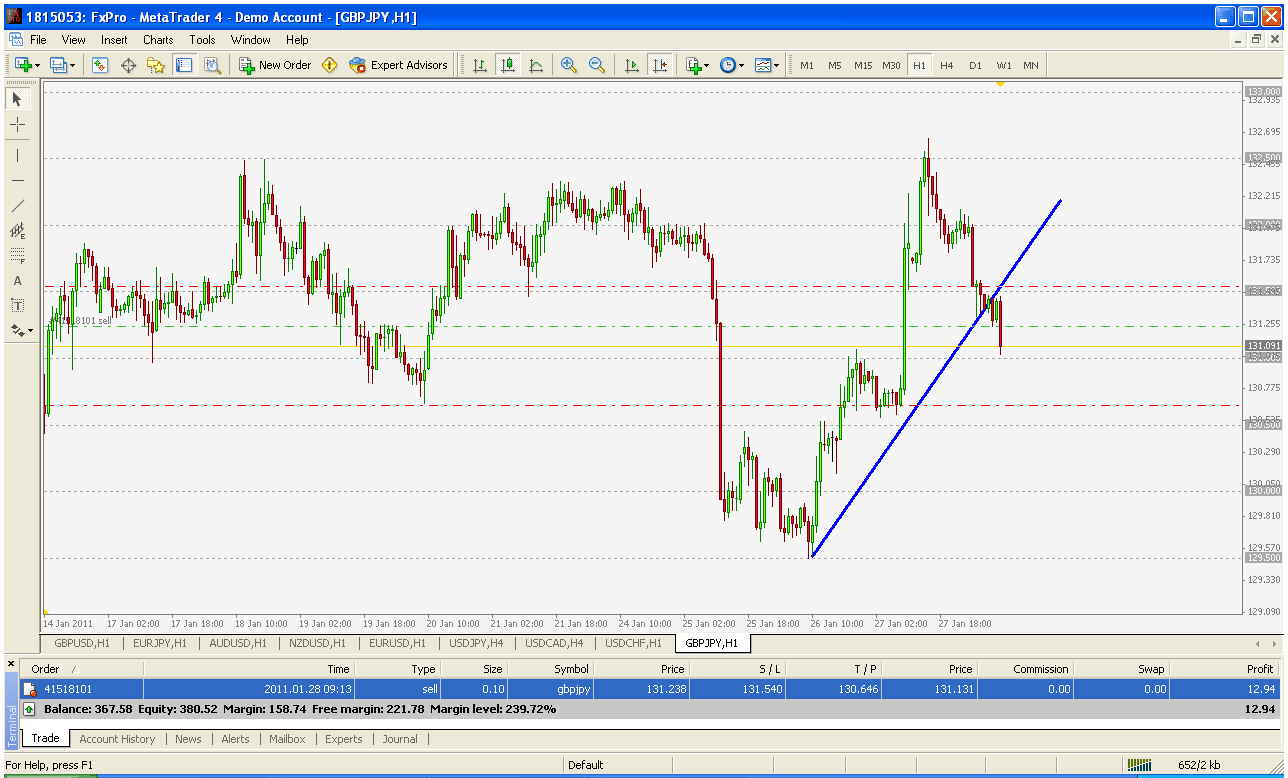This screenshot has height=778, width=1288.
Task: Pick the Trendline drawing tool
Action: [17, 205]
